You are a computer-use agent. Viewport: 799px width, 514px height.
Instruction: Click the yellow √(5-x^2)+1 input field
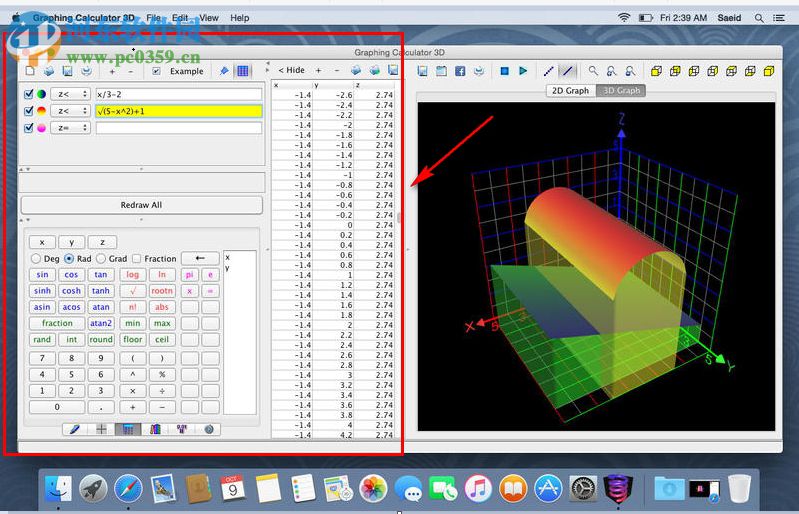tap(179, 111)
